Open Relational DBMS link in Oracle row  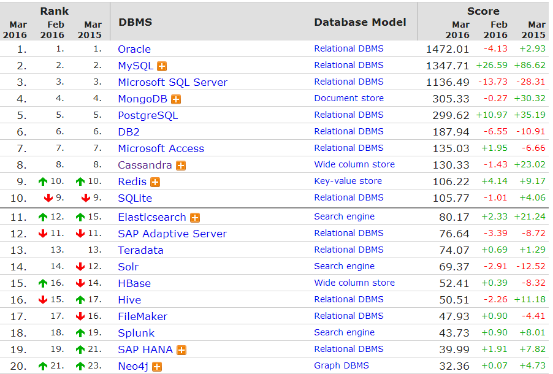[348, 49]
